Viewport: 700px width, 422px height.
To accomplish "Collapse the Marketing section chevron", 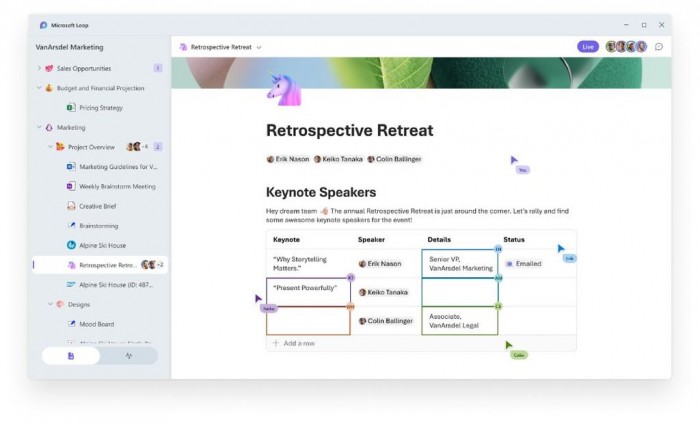I will [39, 127].
